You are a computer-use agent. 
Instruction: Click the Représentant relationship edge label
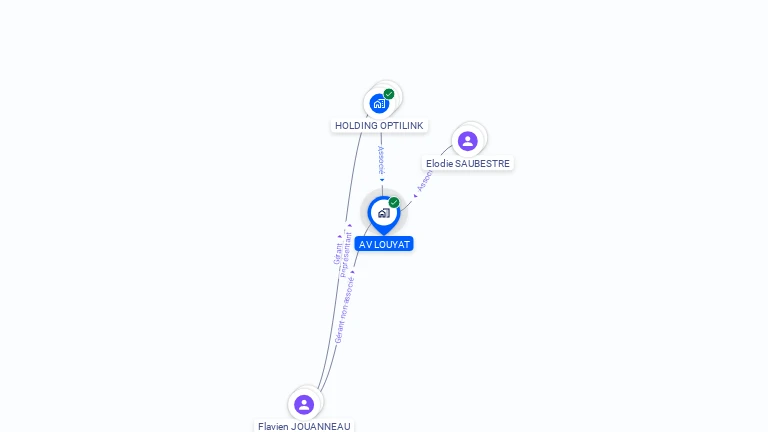coord(346,255)
